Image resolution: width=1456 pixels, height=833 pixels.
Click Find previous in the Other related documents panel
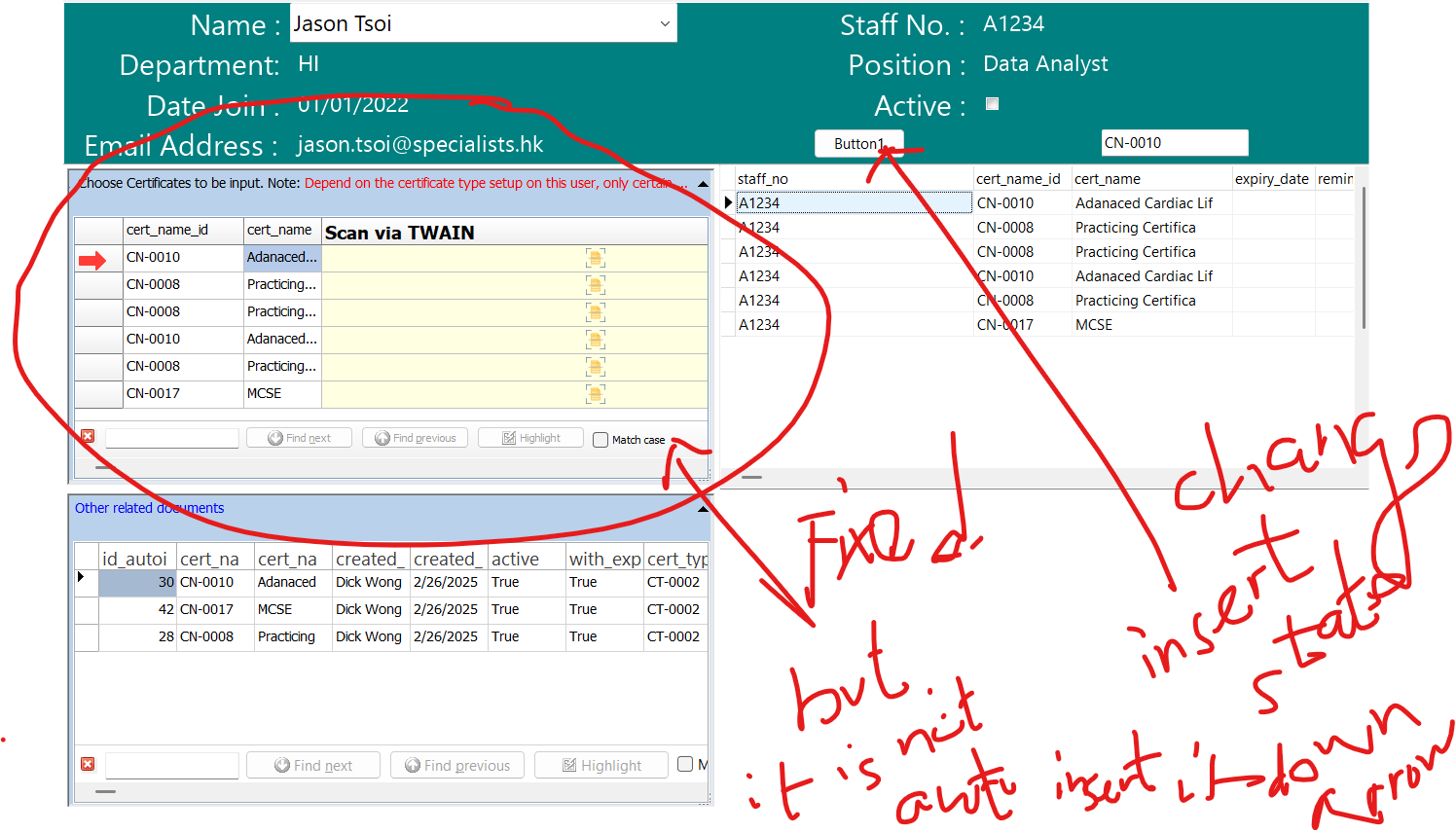coord(457,766)
